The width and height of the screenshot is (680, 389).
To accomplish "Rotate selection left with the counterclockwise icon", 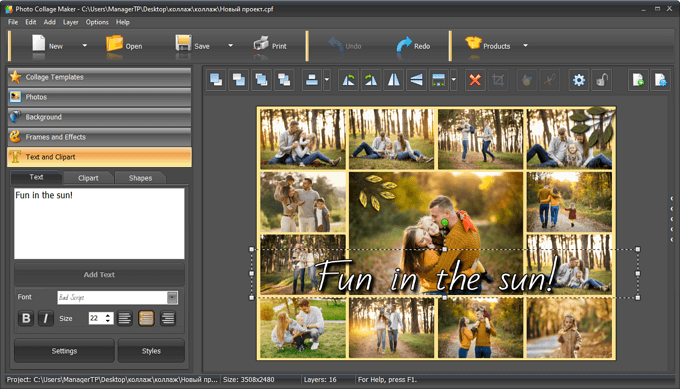I will pos(348,80).
